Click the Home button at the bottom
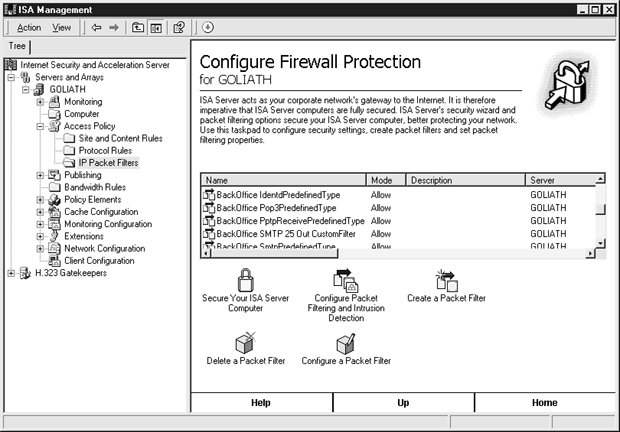Viewport: 620px width, 432px height. [x=544, y=402]
